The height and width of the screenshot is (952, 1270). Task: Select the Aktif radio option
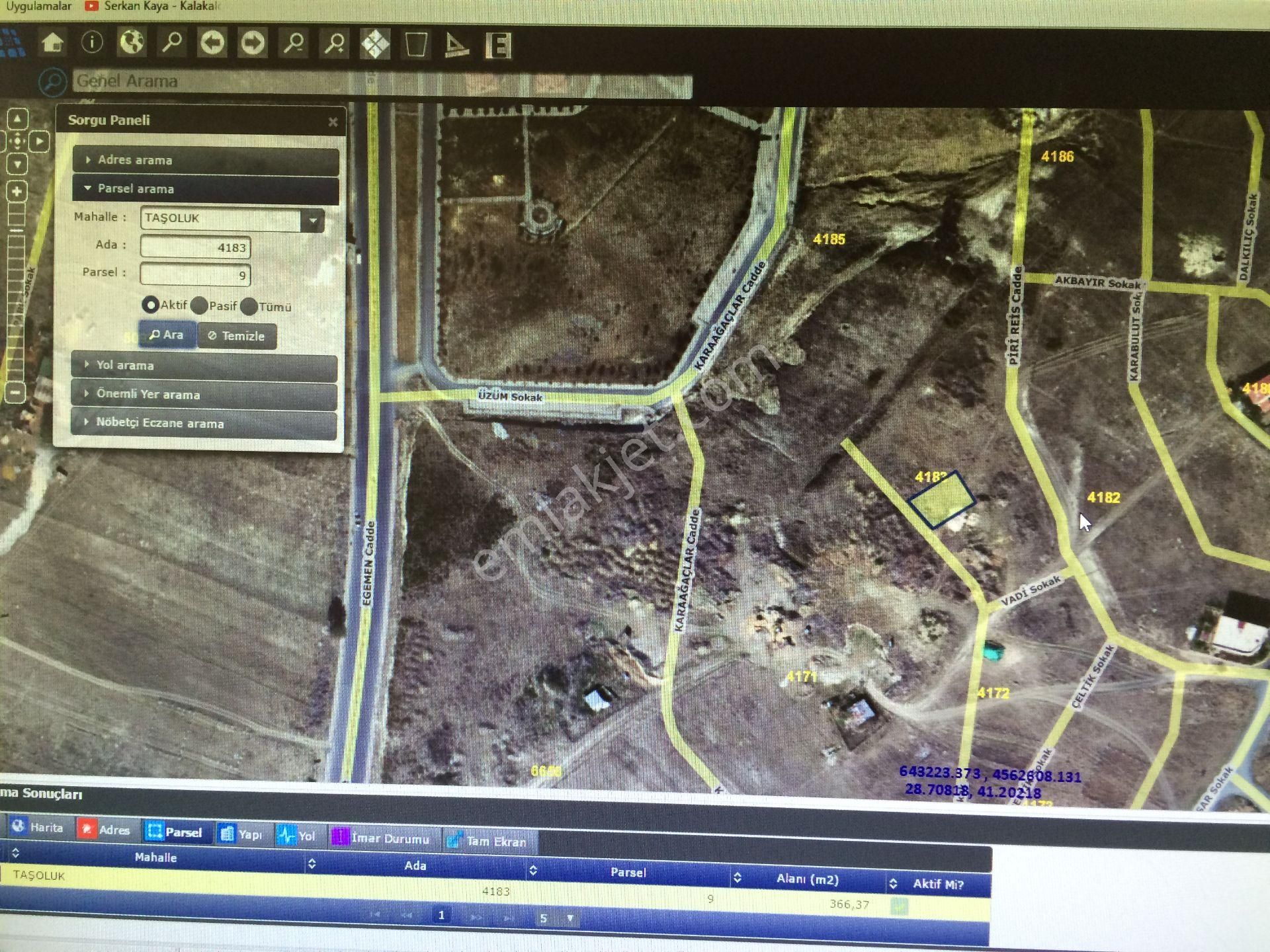coord(150,305)
